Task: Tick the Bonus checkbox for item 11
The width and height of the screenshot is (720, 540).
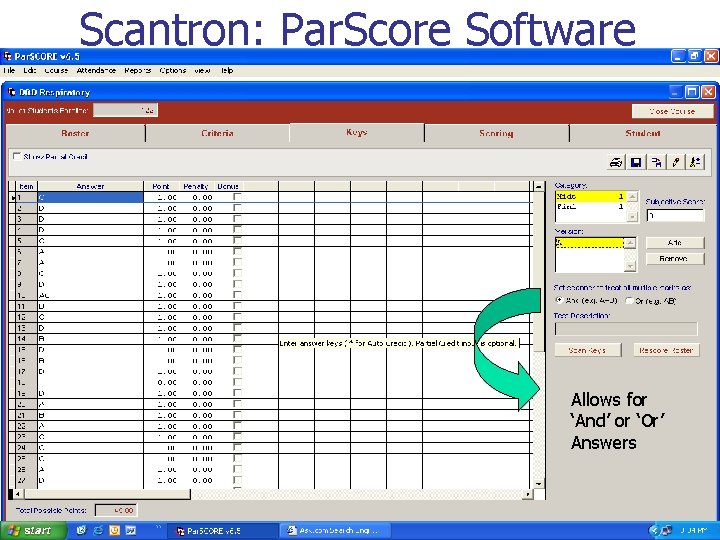Action: click(x=237, y=306)
